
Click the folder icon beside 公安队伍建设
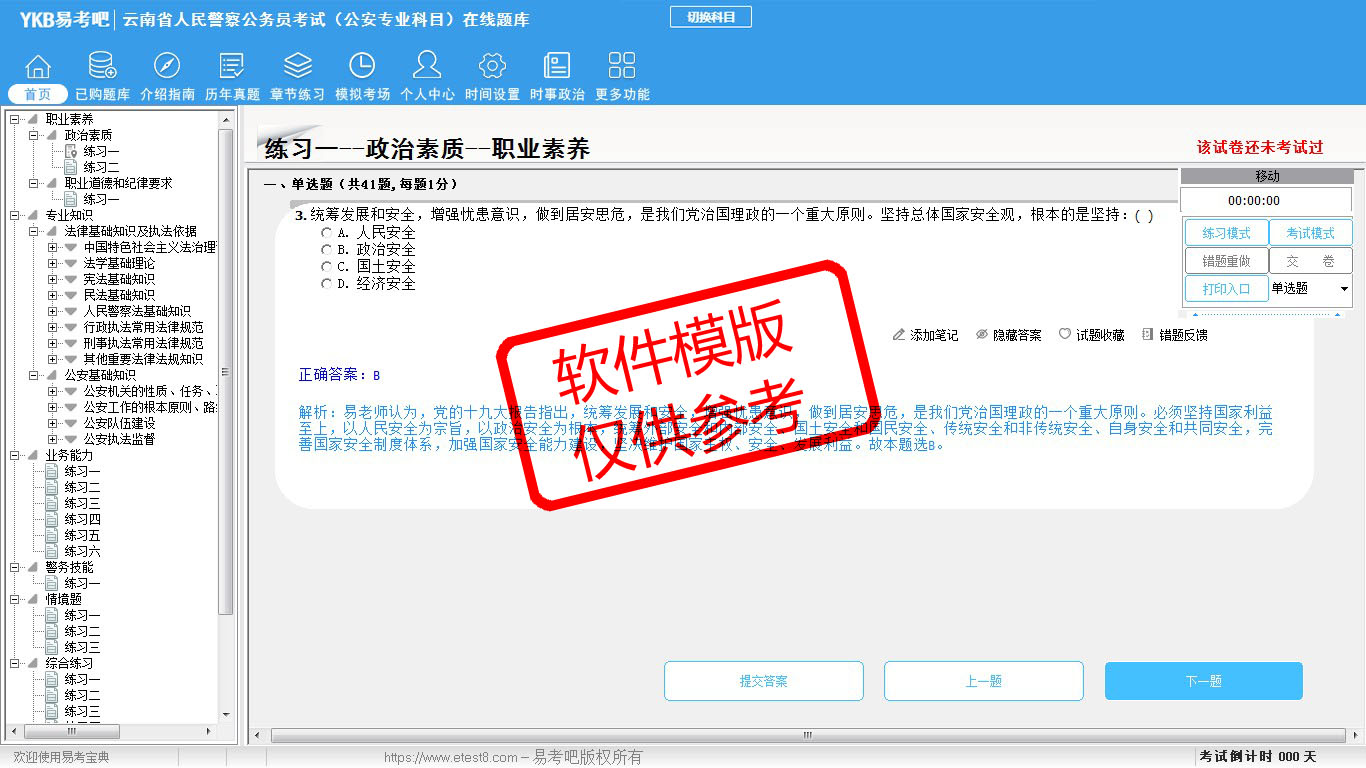pos(71,423)
